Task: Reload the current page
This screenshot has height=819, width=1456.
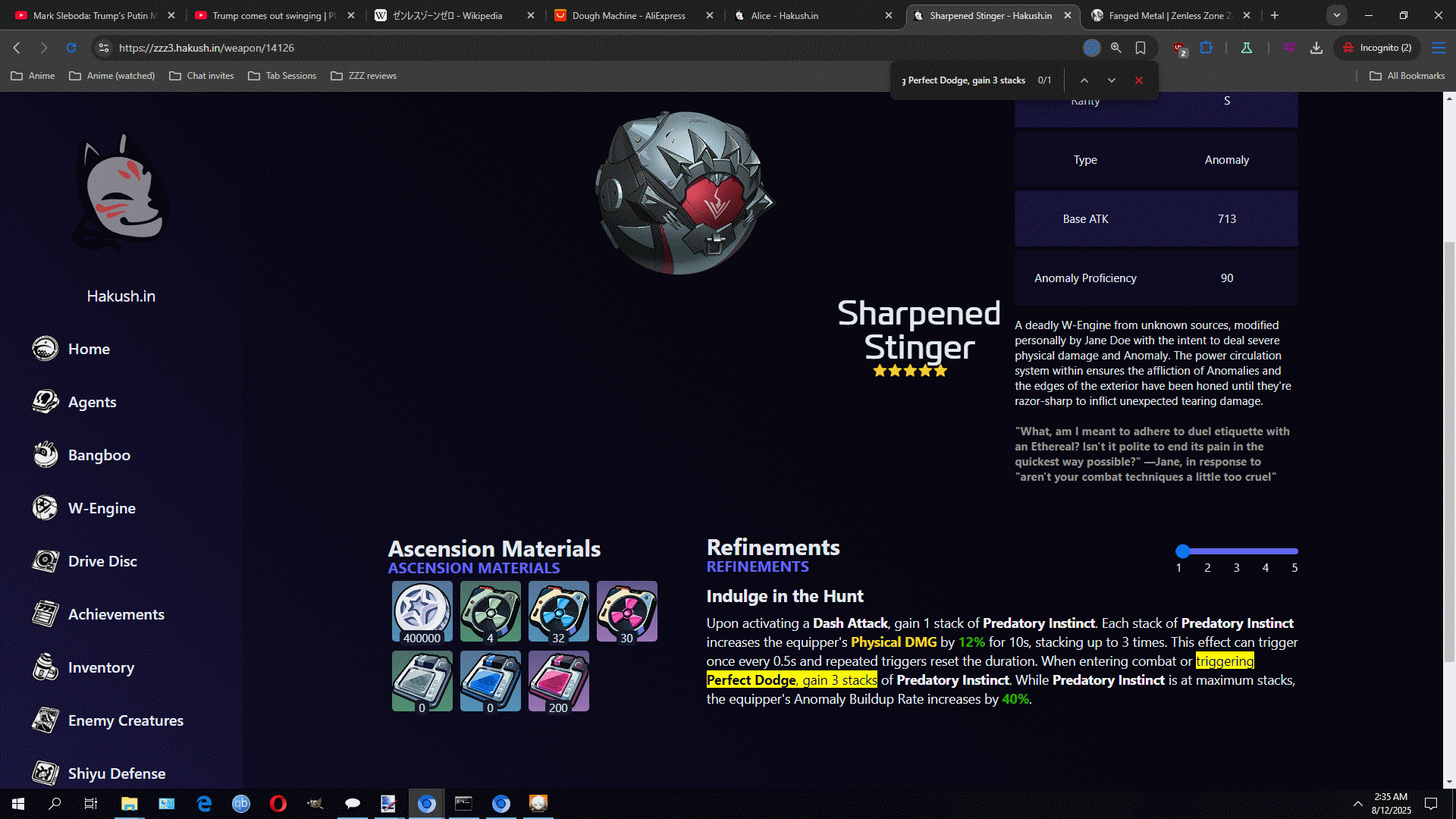Action: click(71, 48)
